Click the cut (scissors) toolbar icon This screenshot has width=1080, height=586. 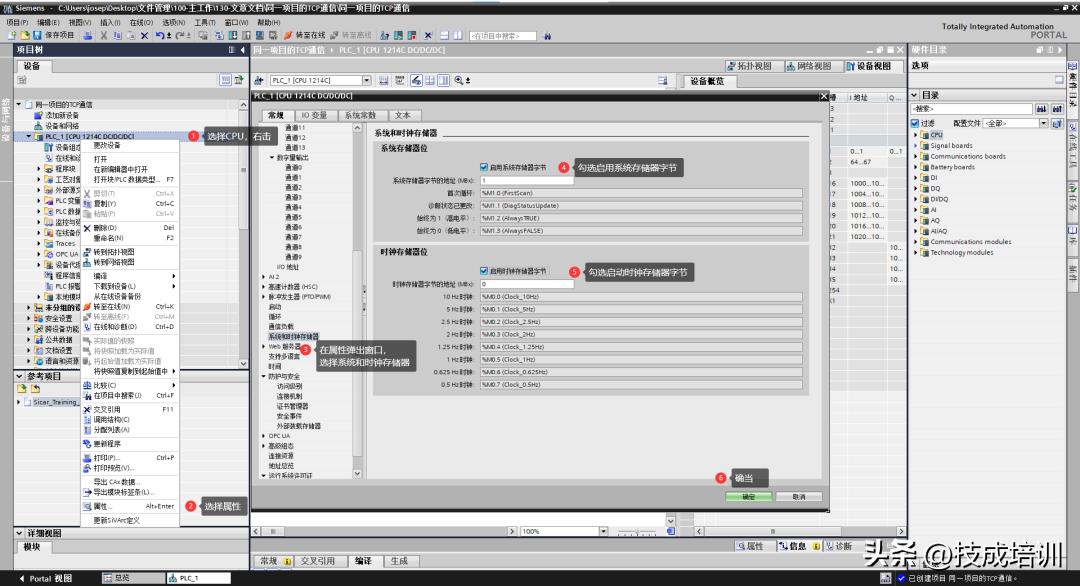pos(103,35)
